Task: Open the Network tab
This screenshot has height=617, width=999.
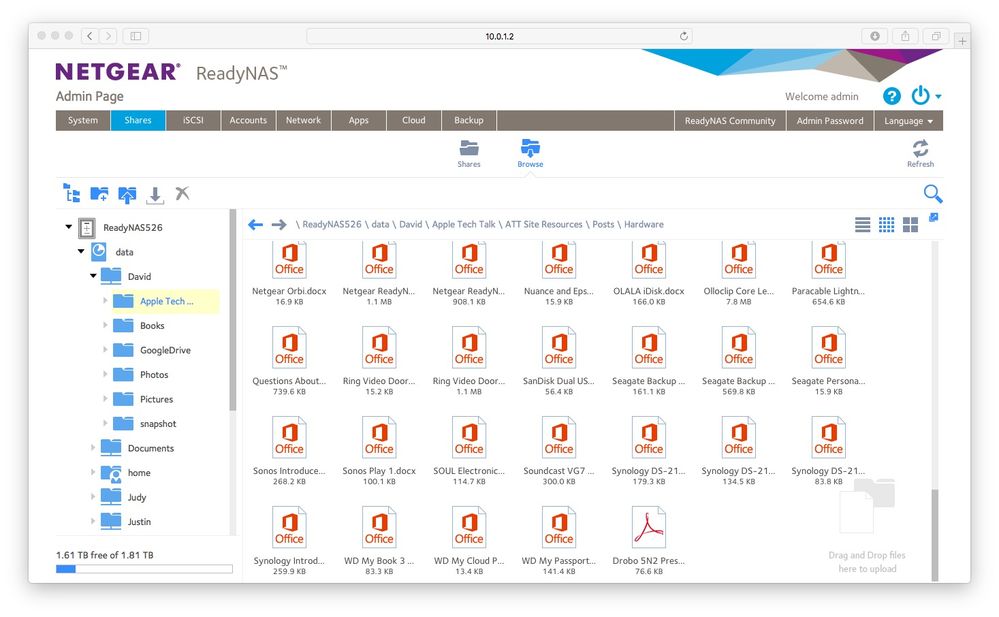Action: pyautogui.click(x=303, y=120)
